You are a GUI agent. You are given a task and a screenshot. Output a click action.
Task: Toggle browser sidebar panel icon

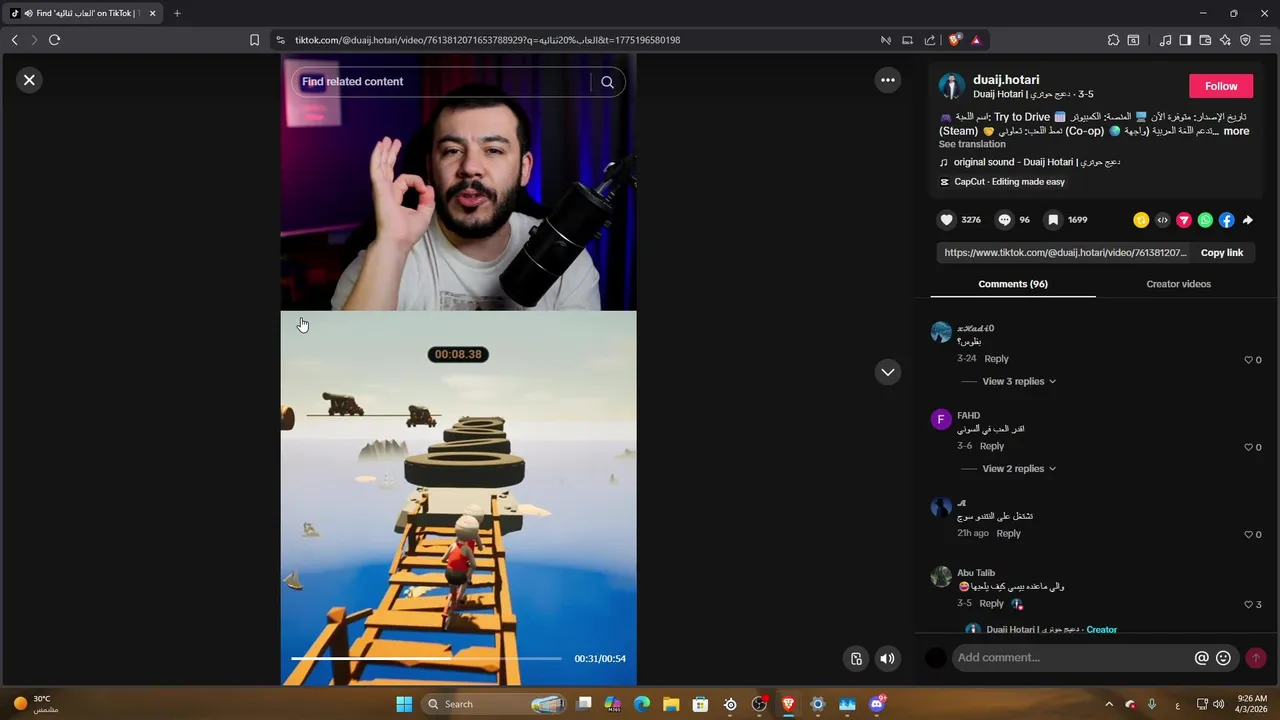coord(1185,40)
